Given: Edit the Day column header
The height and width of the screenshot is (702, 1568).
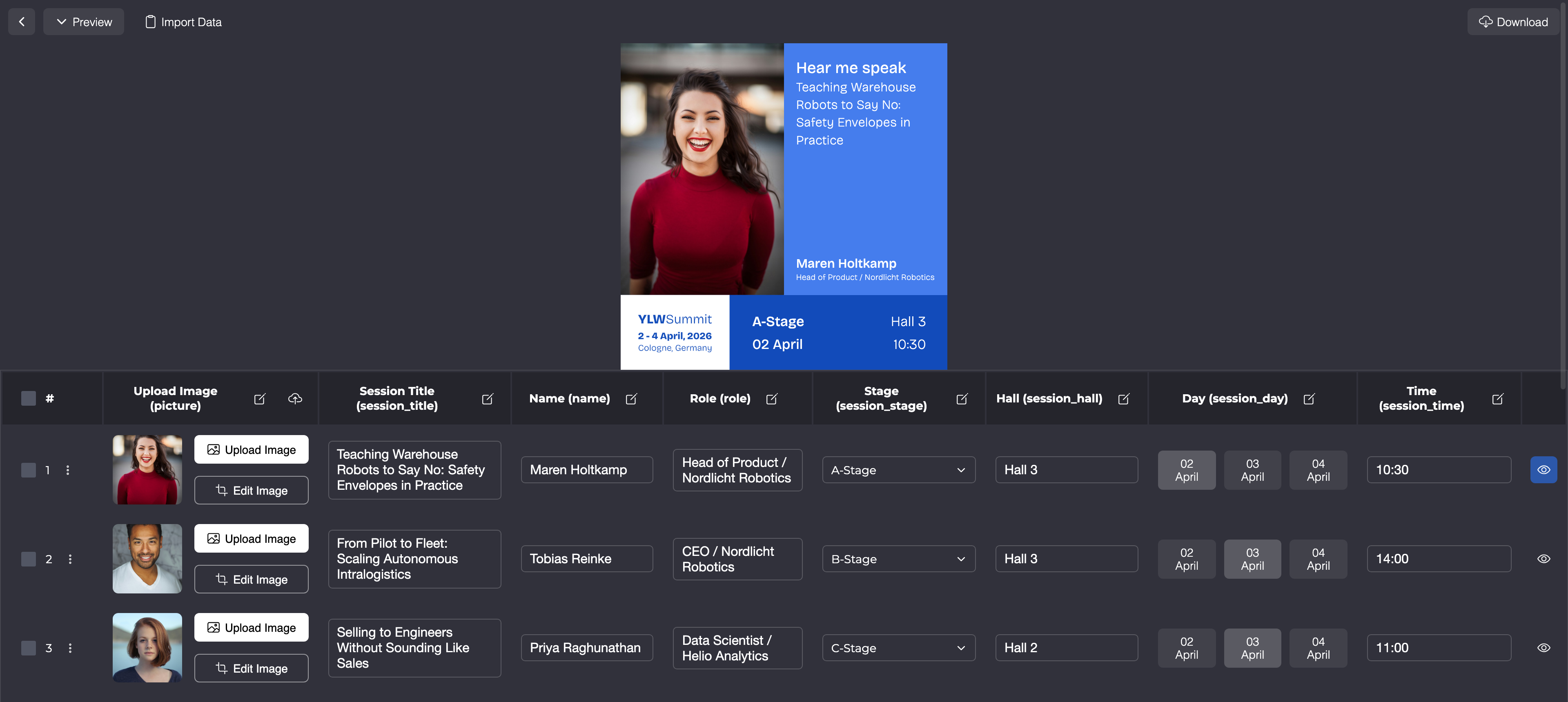Looking at the screenshot, I should pos(1309,399).
